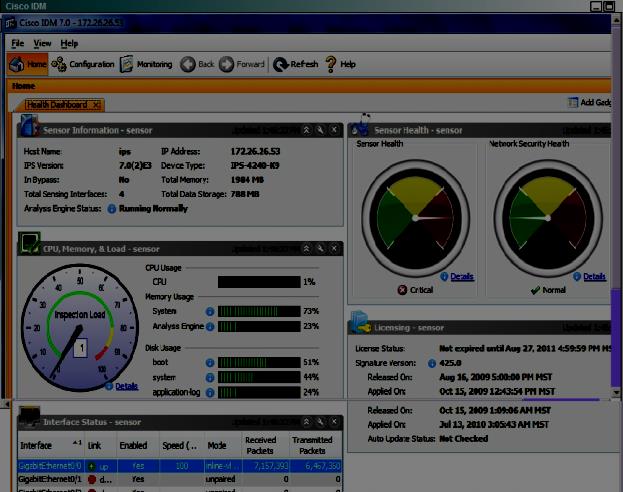Click the horizontal scrollbar left arrow
This screenshot has width=623, height=492.
pyautogui.click(x=7, y=404)
